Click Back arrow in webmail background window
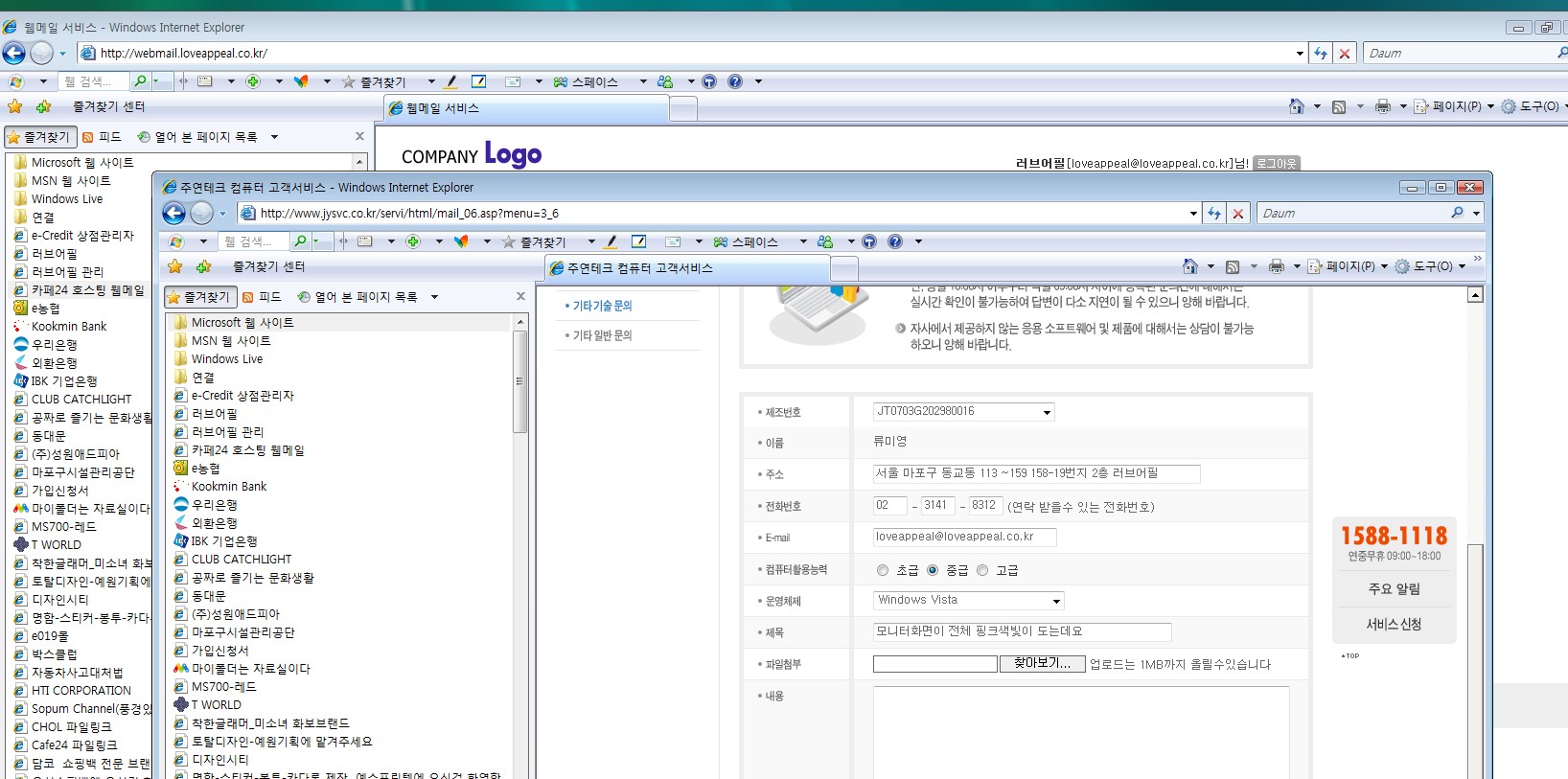The image size is (1568, 779). (x=14, y=53)
